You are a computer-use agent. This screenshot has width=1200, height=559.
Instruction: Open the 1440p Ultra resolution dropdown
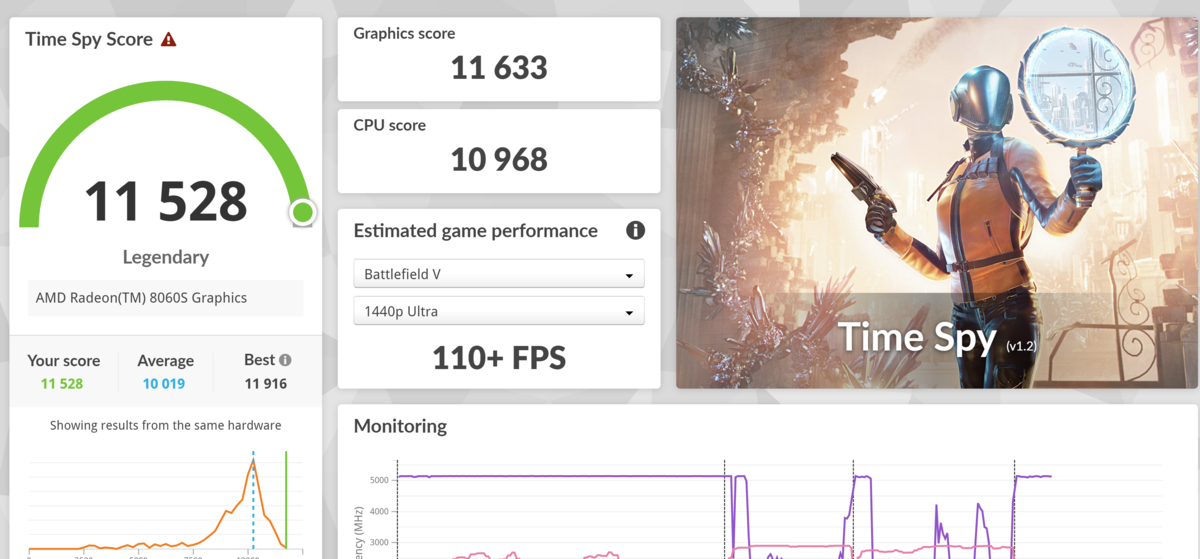click(499, 311)
